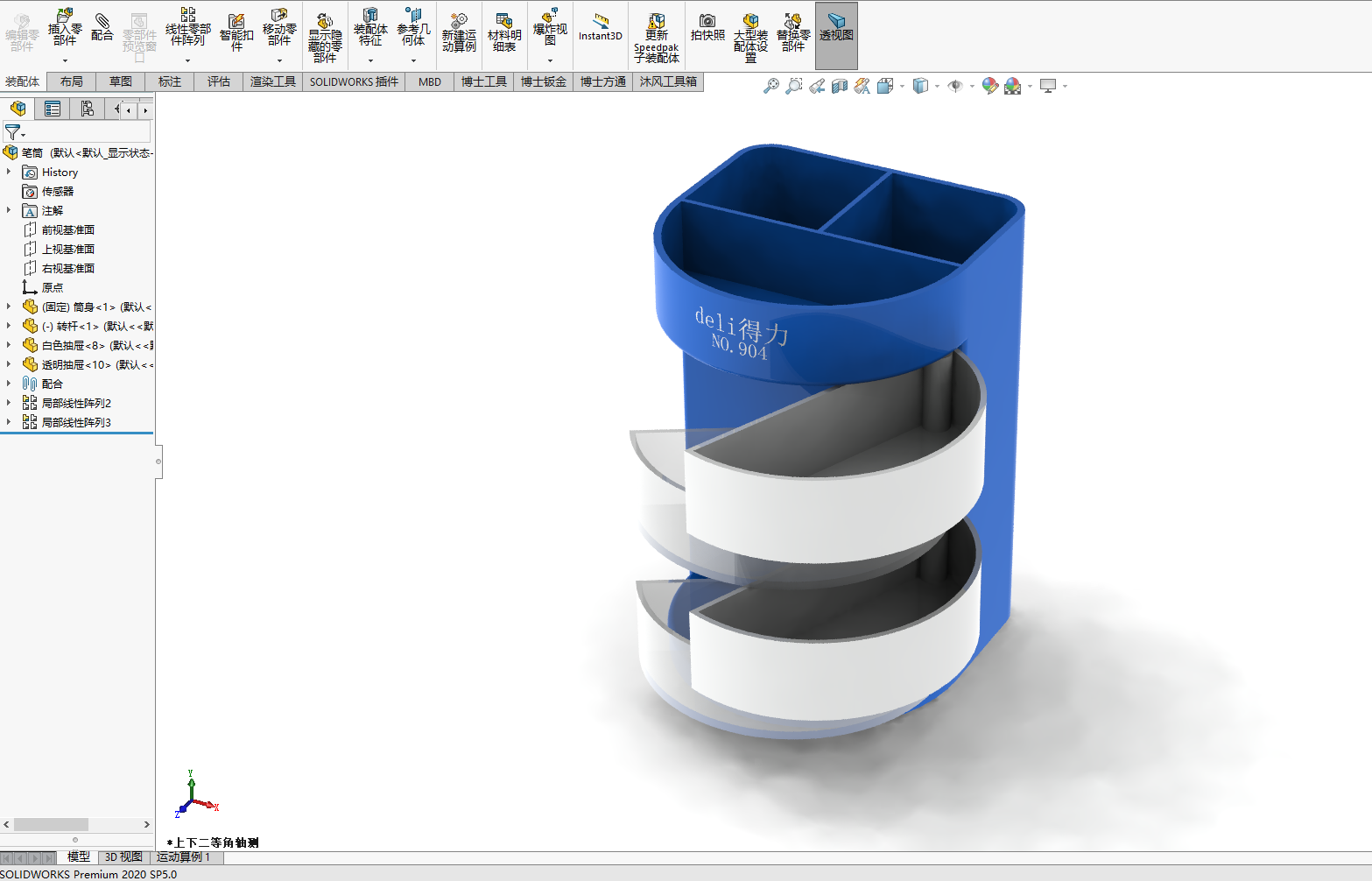Switch to the SOLIDWORKS 插件 tab

tap(354, 81)
